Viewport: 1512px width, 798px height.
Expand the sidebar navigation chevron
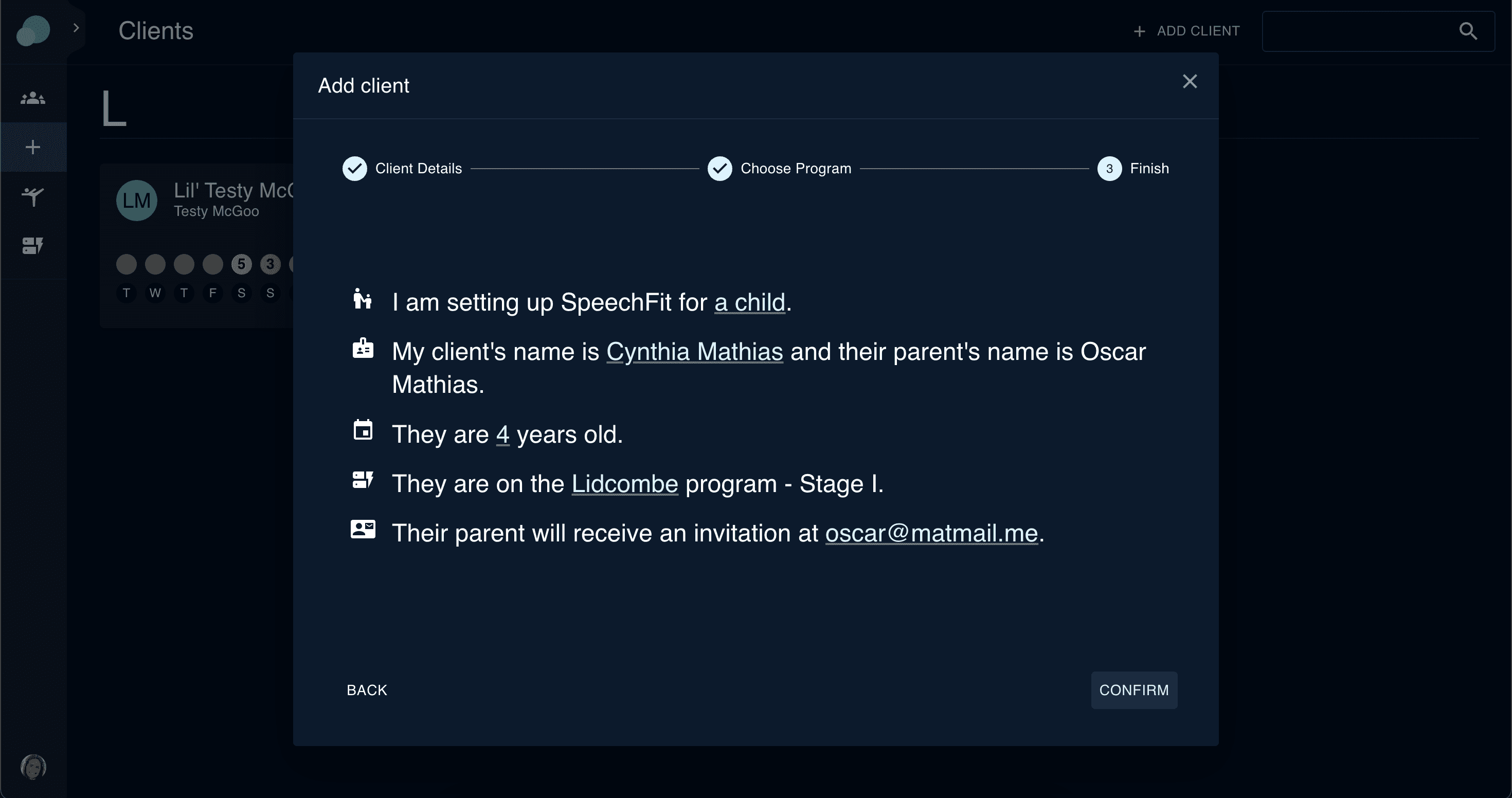[75, 29]
